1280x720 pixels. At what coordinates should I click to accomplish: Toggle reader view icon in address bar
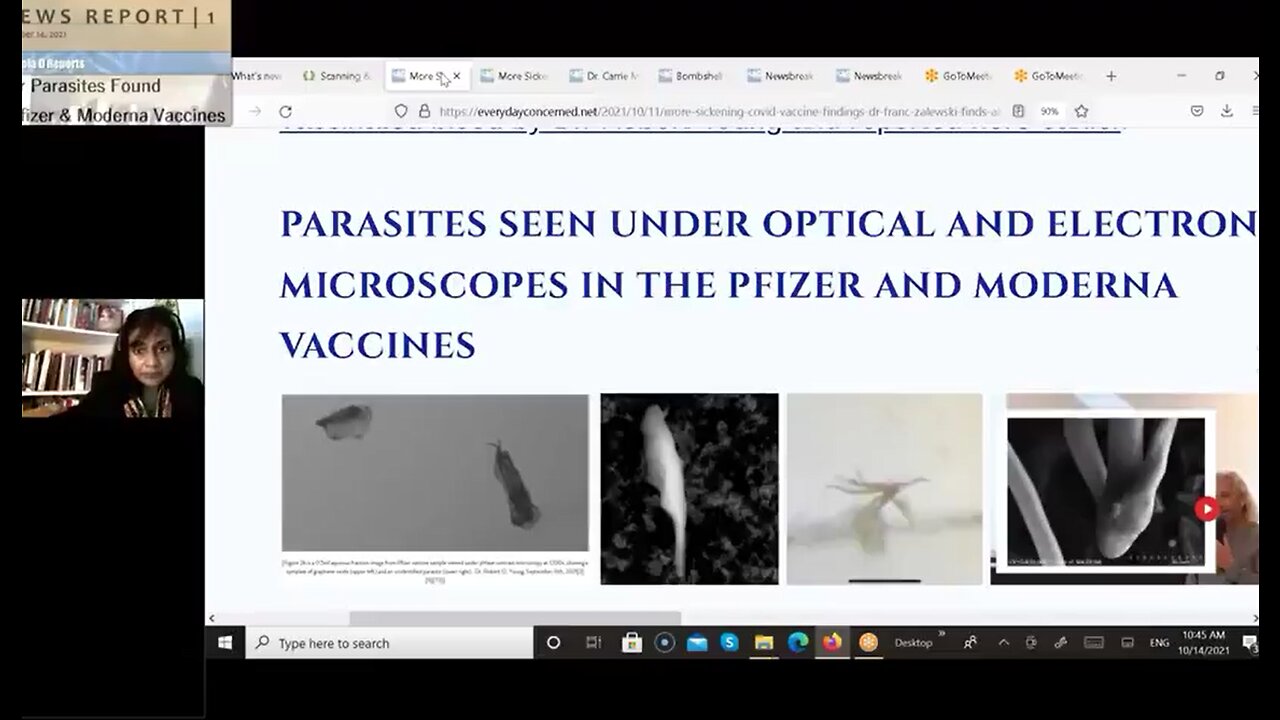pos(1018,112)
